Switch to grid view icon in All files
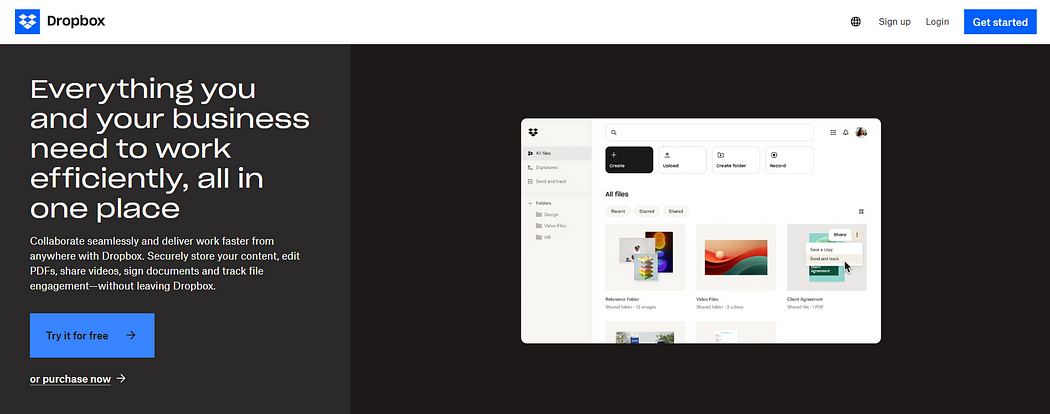The width and height of the screenshot is (1050, 414). [x=861, y=212]
